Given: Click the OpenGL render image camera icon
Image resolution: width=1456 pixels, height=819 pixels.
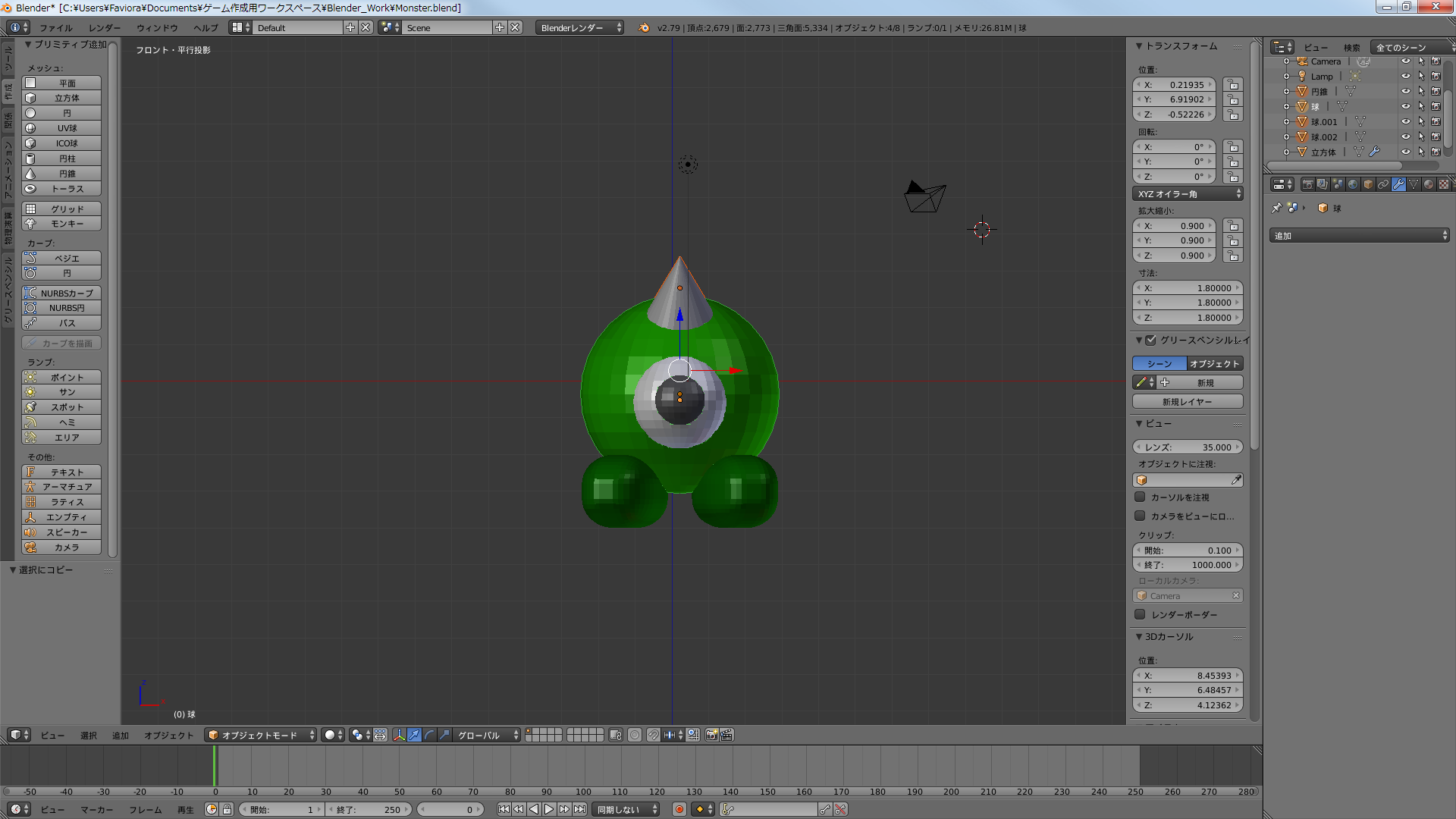Looking at the screenshot, I should [711, 735].
